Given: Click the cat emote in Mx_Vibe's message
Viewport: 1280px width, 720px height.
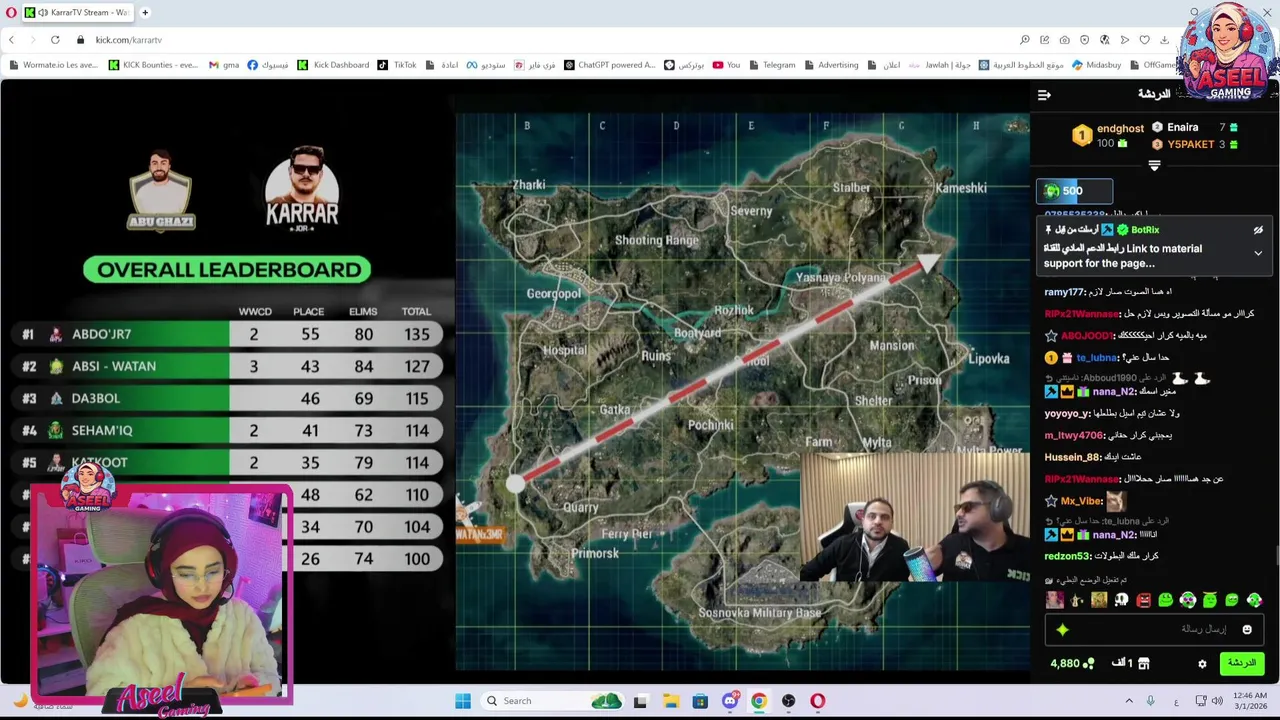Looking at the screenshot, I should [x=1116, y=502].
